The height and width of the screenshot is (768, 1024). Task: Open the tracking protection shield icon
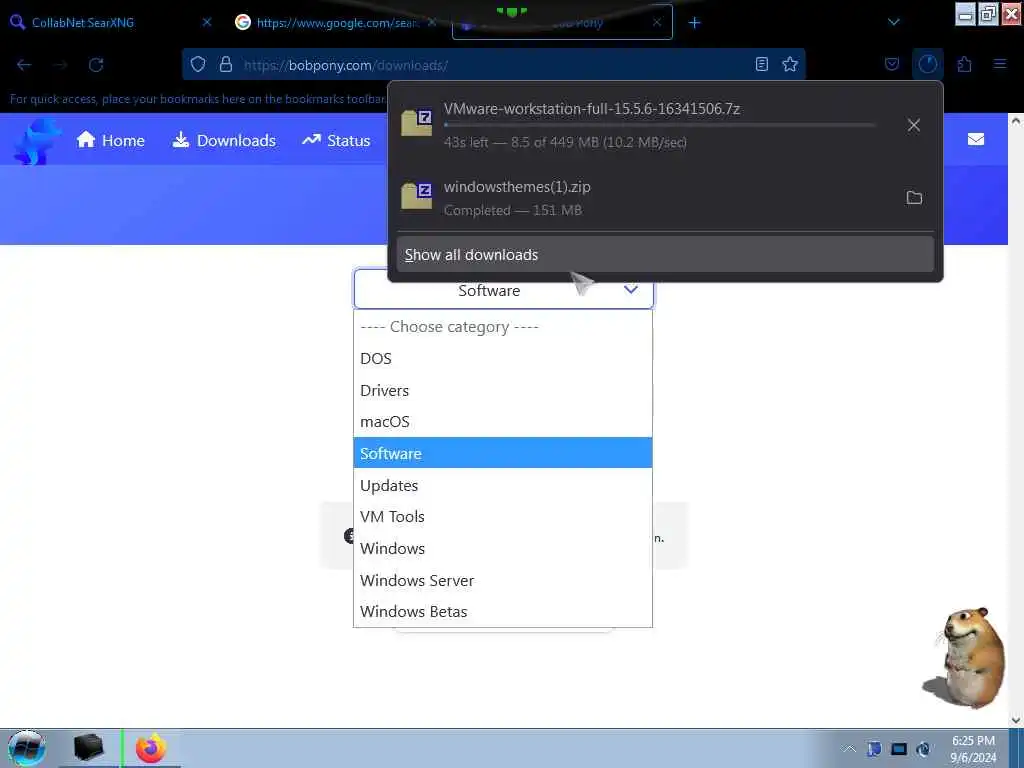point(198,64)
